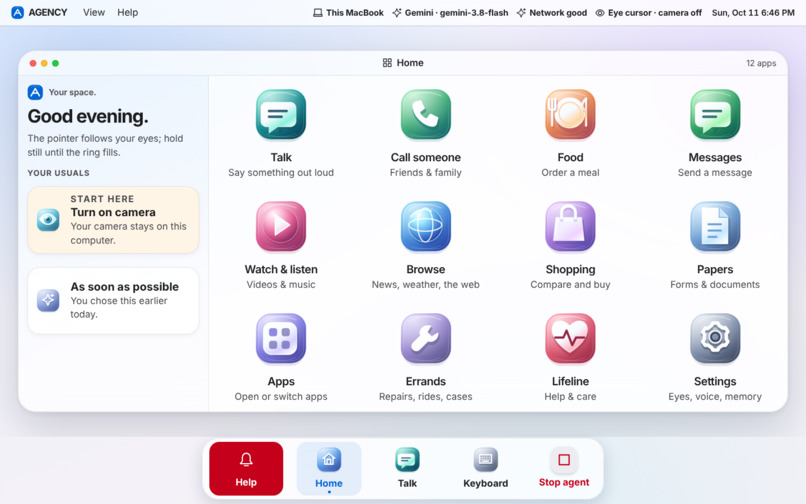Toggle Eye cursor camera off status
The image size is (806, 504).
coord(648,13)
